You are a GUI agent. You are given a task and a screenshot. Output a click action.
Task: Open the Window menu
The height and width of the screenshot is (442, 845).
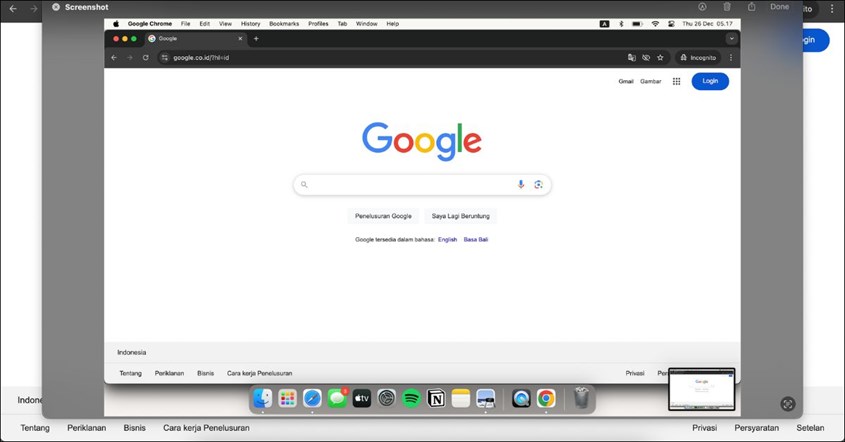[366, 24]
